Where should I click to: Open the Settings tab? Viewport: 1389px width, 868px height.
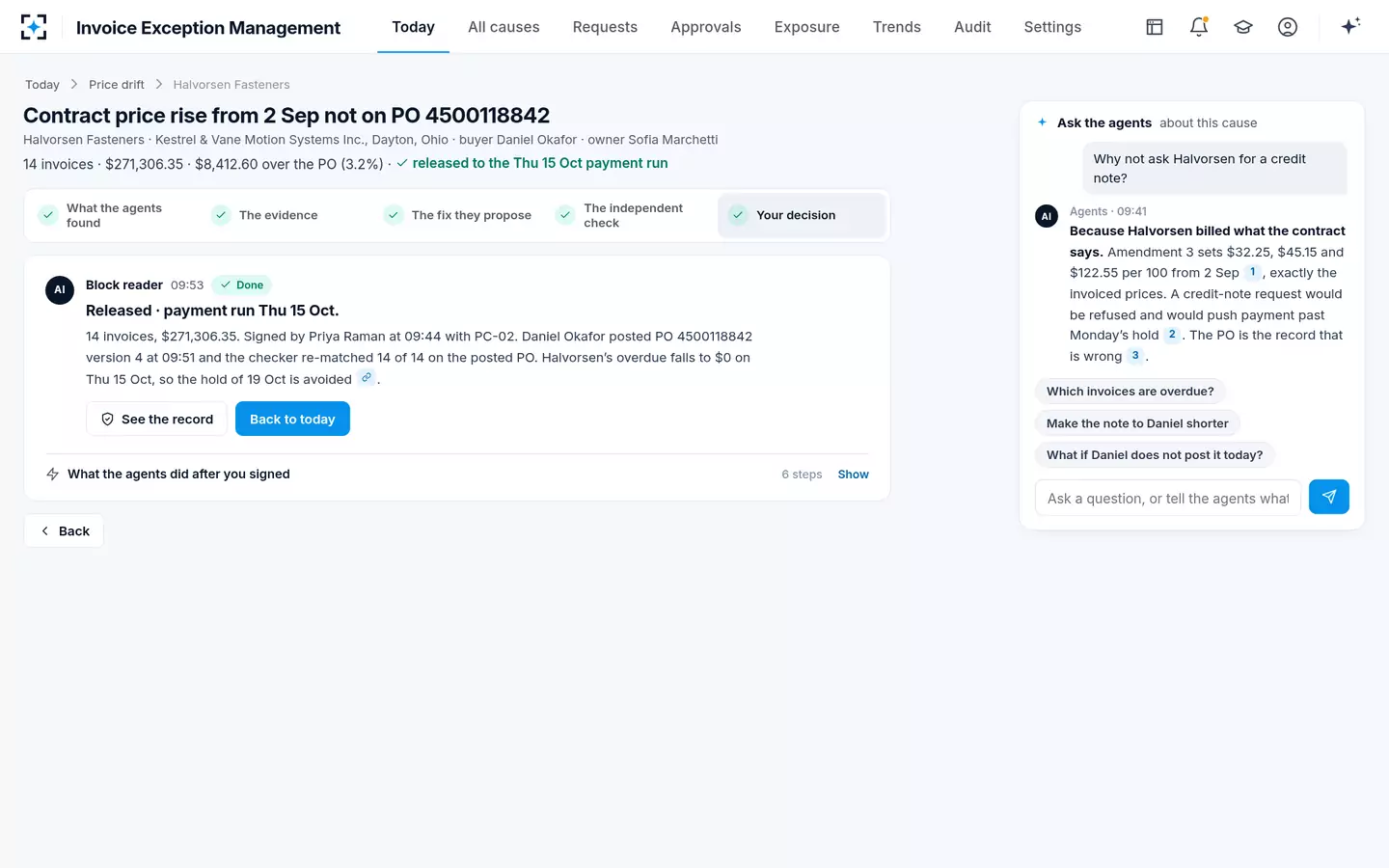1052,27
